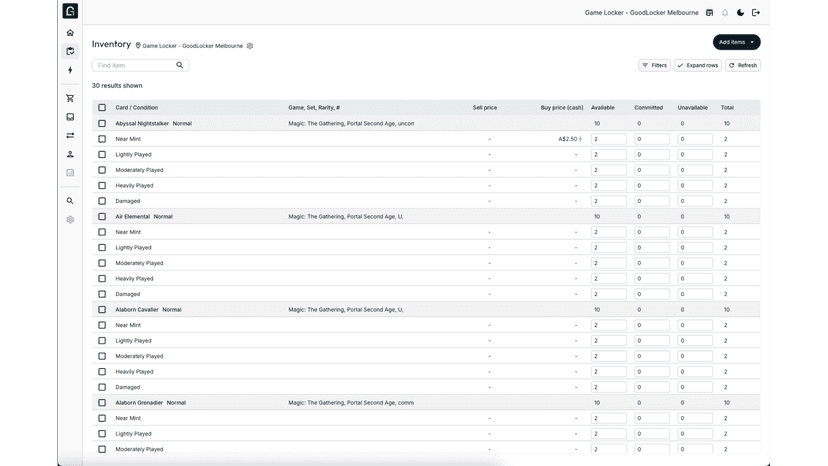Open the search magnifier sidebar icon
Screen dimensions: 828x466
[x=70, y=201]
